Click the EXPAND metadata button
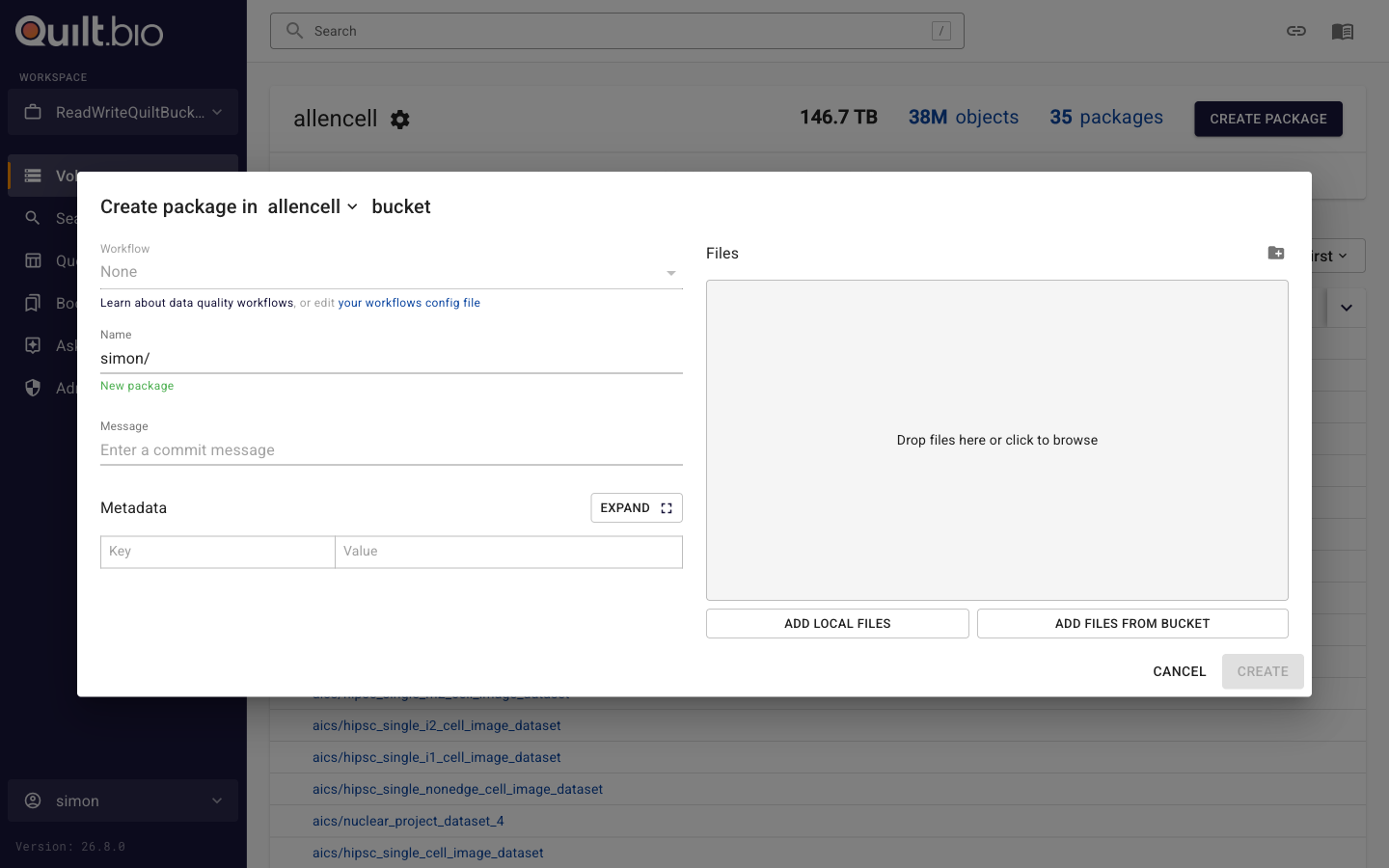Screen dimensions: 1389x868 click(x=637, y=508)
